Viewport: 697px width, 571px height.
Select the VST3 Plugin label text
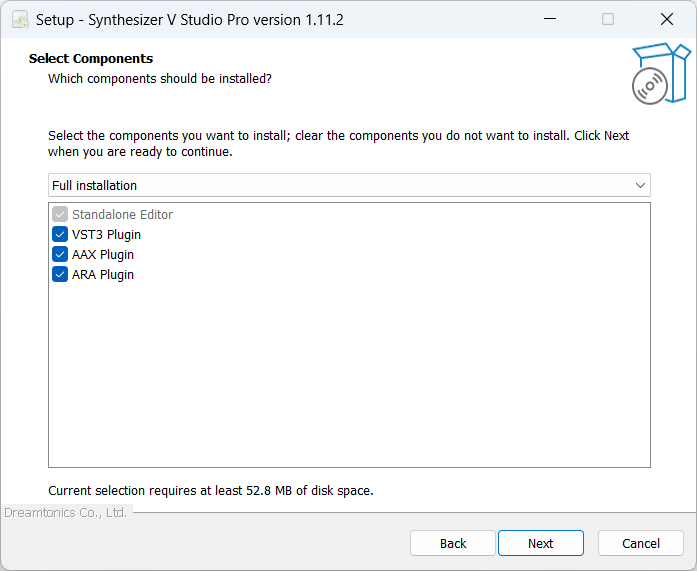point(106,235)
